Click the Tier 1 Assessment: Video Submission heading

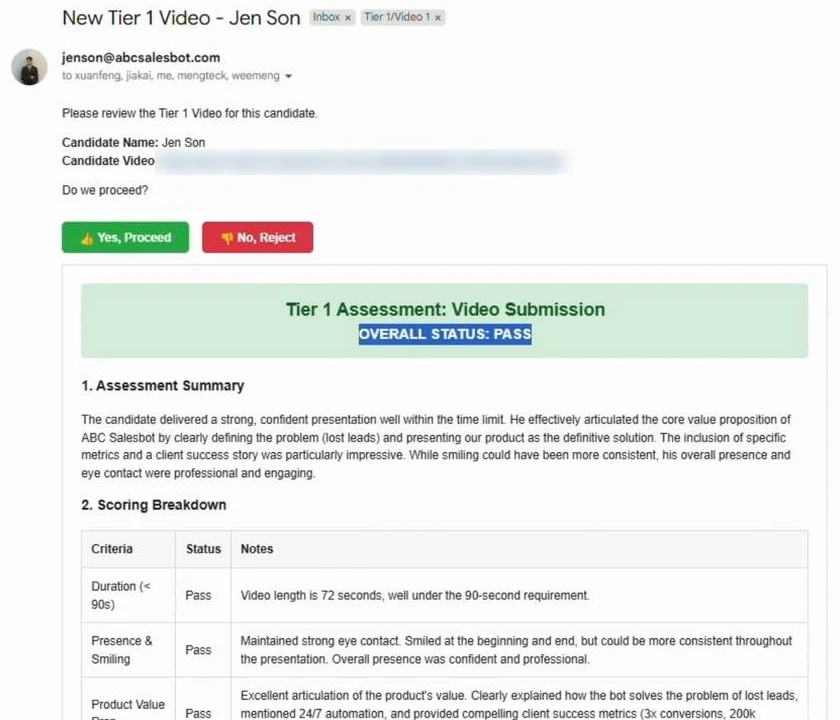click(x=445, y=309)
